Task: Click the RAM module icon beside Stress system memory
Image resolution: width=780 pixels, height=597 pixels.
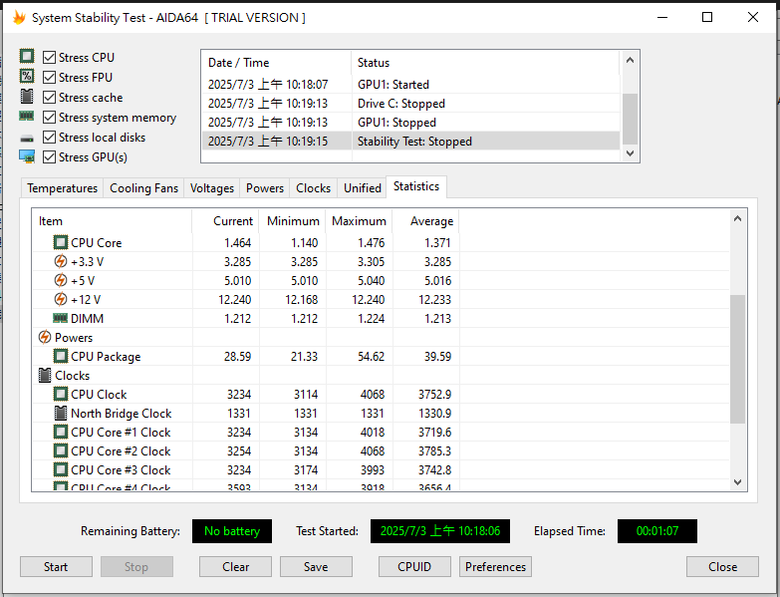Action: point(27,116)
